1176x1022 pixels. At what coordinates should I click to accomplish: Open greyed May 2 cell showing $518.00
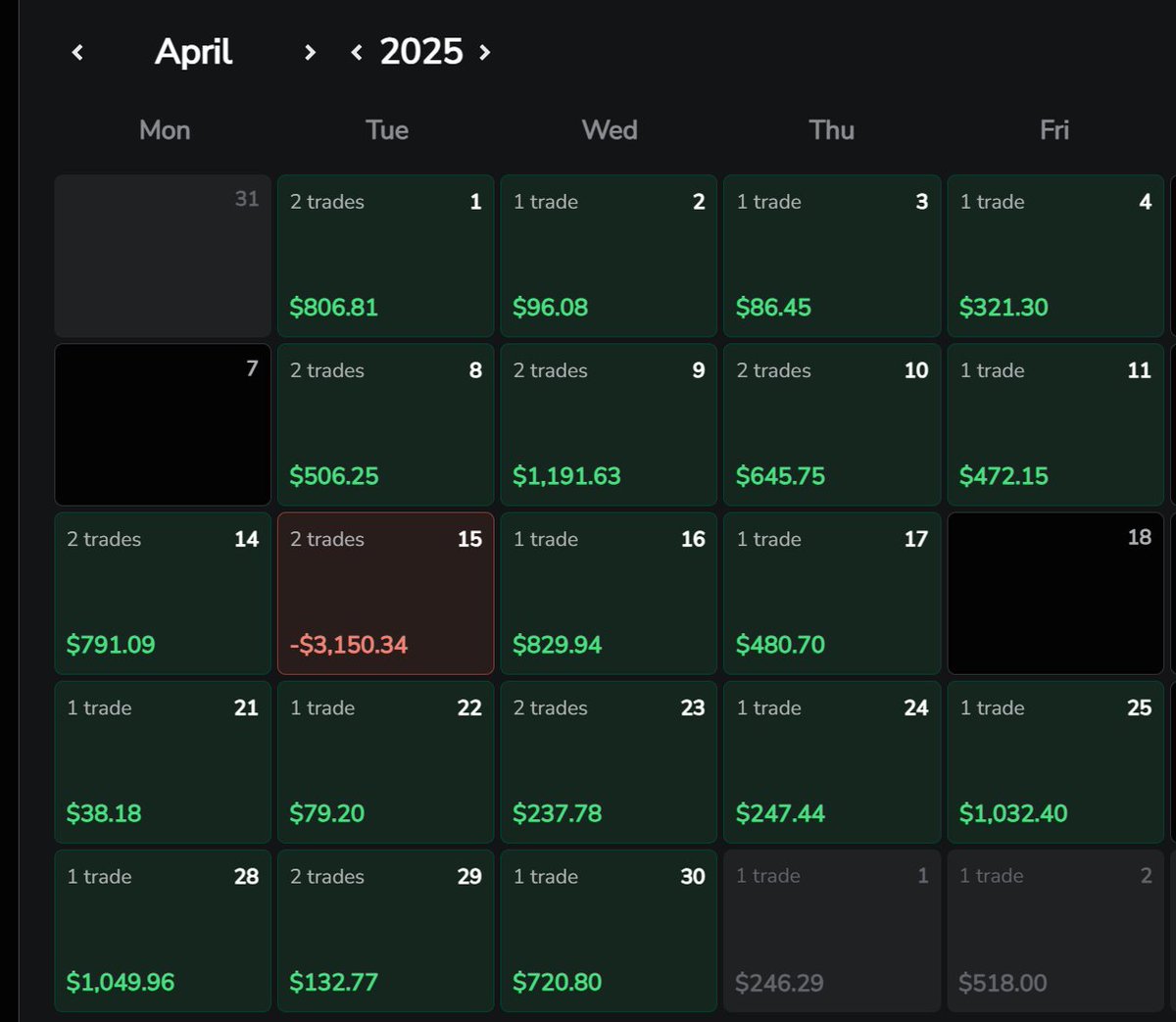click(x=1055, y=930)
